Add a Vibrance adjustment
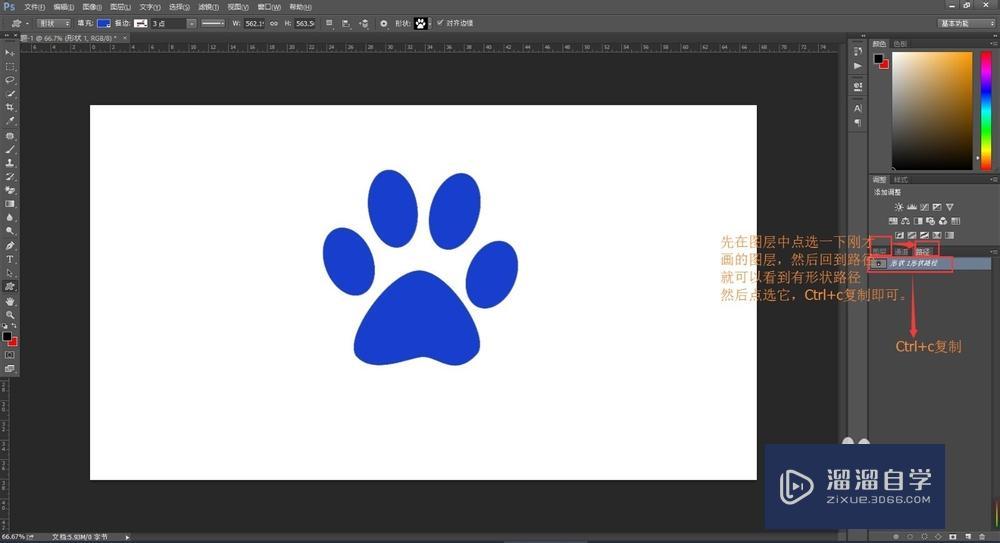 coord(950,207)
